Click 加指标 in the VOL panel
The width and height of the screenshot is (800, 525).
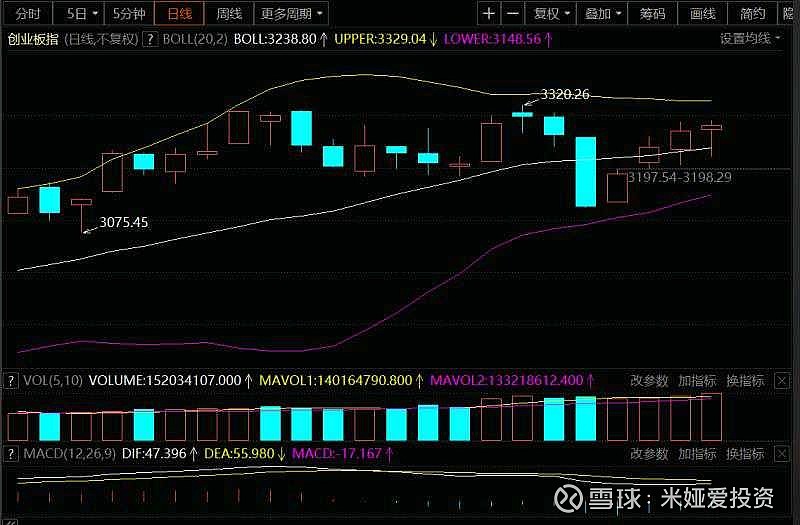697,381
